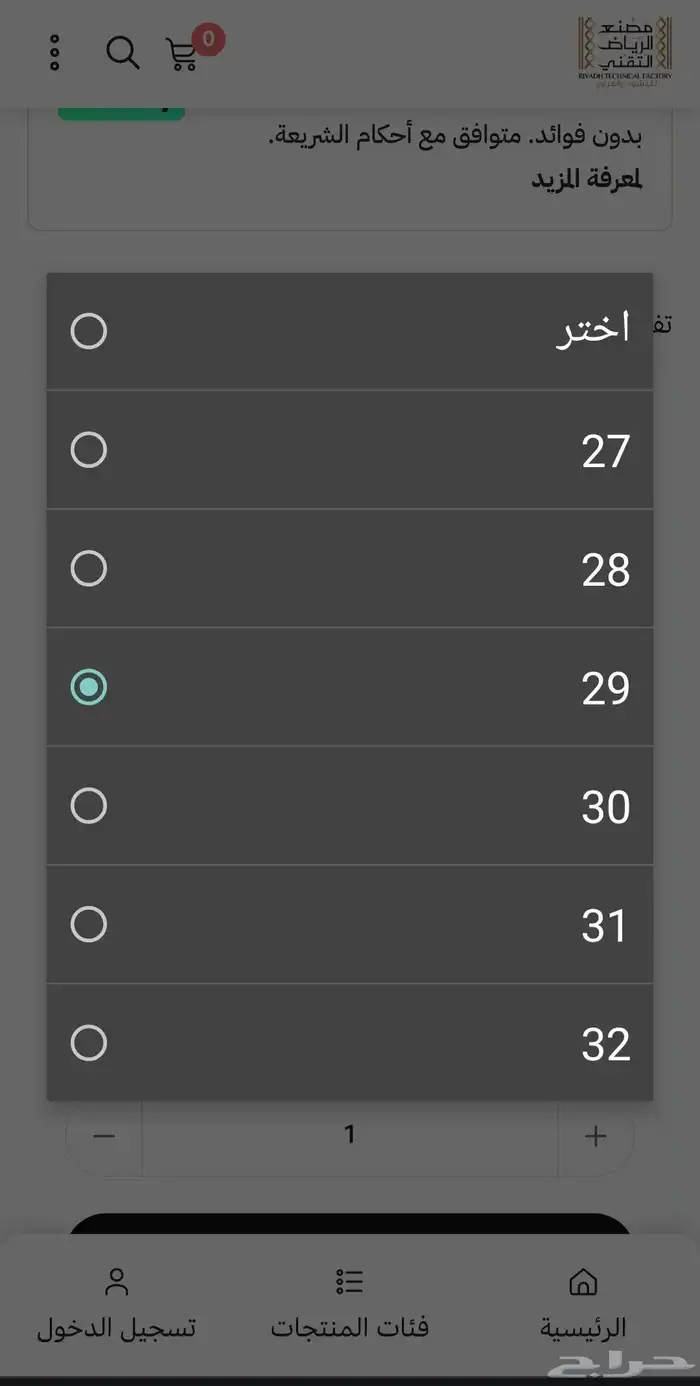The width and height of the screenshot is (700, 1386).
Task: Tap the لمعرفة المزيد link
Action: point(585,180)
